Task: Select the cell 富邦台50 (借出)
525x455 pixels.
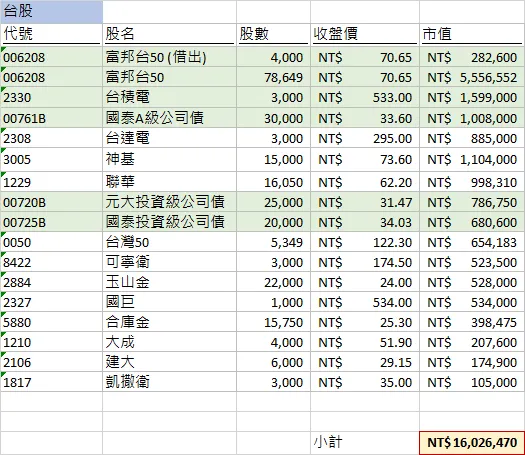Action: 169,57
